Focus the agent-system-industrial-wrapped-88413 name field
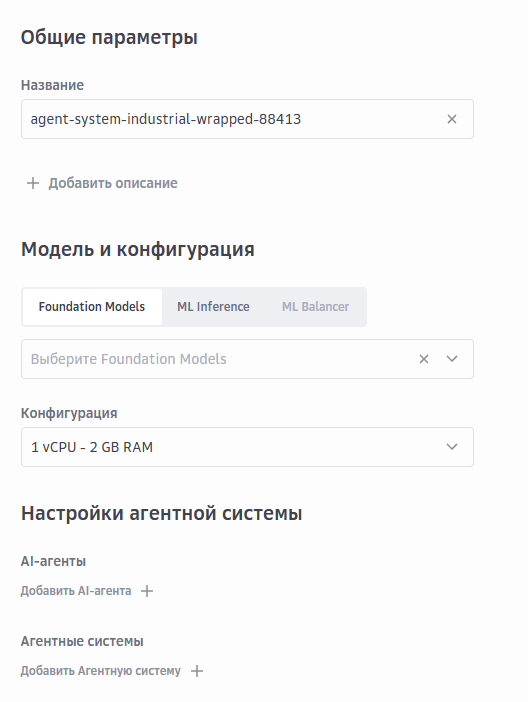The height and width of the screenshot is (702, 528). pyautogui.click(x=247, y=119)
